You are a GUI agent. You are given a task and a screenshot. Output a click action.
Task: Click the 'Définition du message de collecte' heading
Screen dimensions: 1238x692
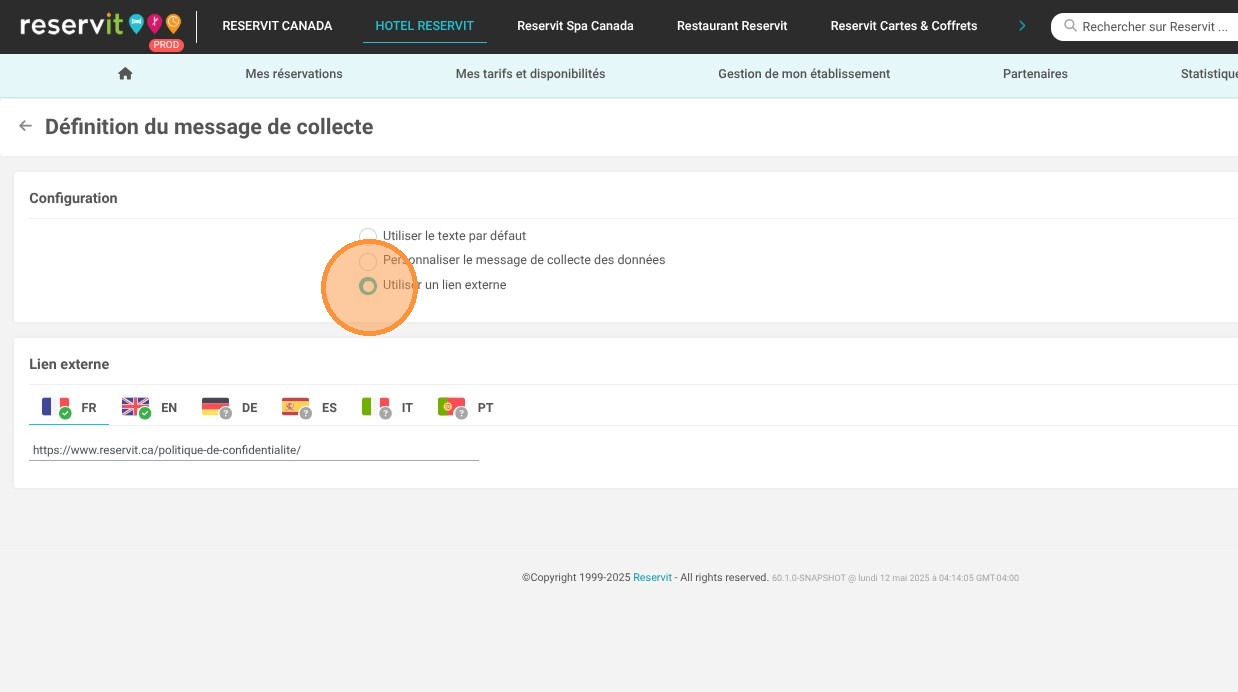[209, 127]
